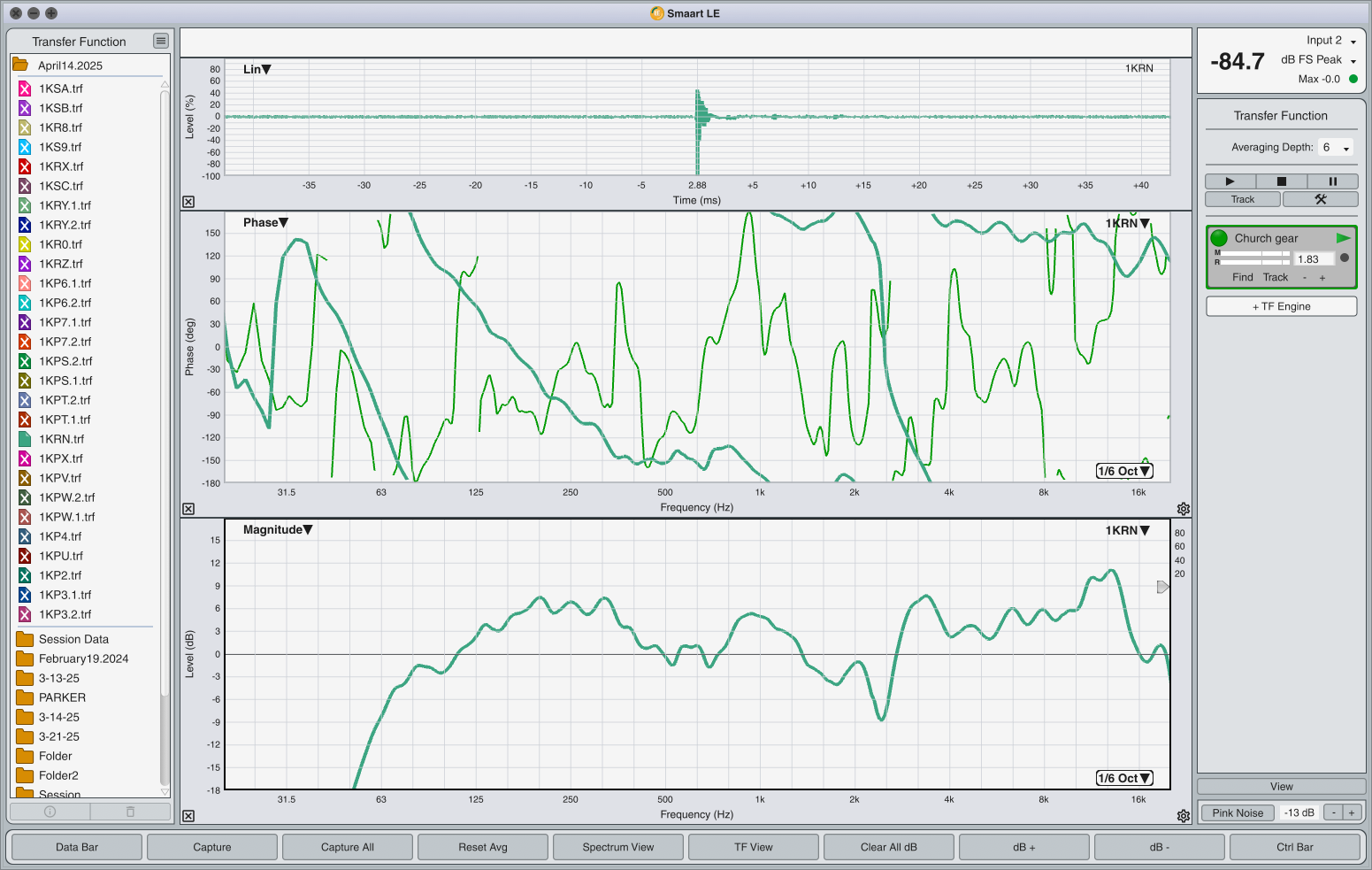The height and width of the screenshot is (870, 1372).
Task: Toggle visibility of 1KRN.trf trace
Action: (25, 439)
